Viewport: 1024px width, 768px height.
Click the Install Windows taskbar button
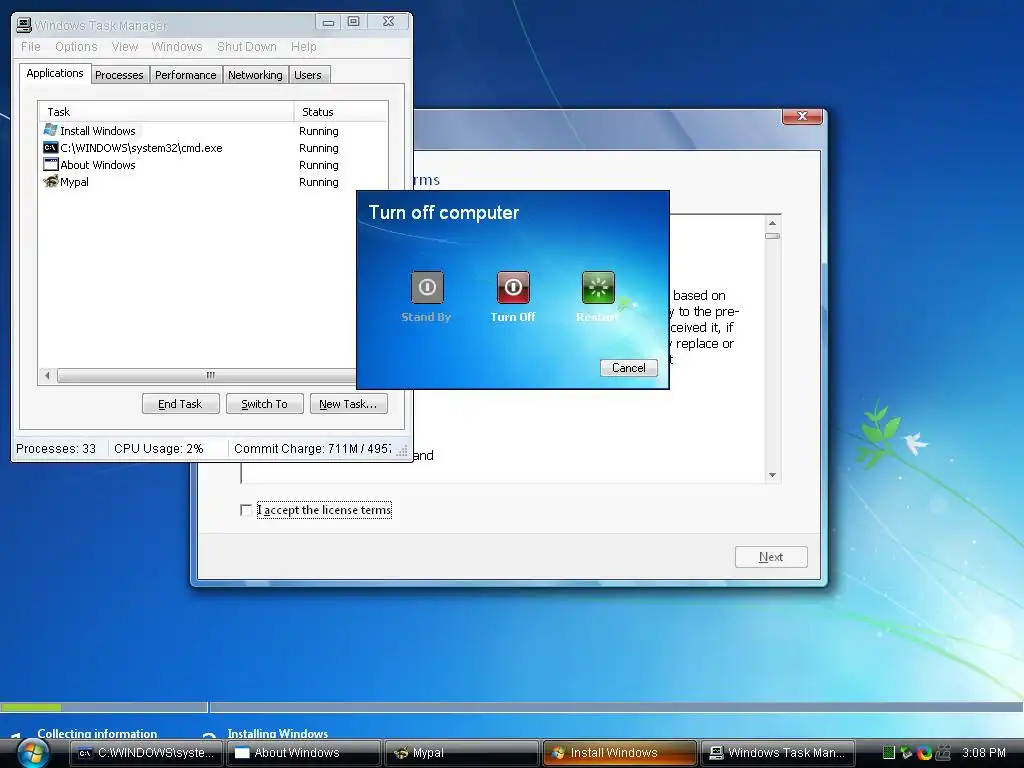(x=619, y=753)
